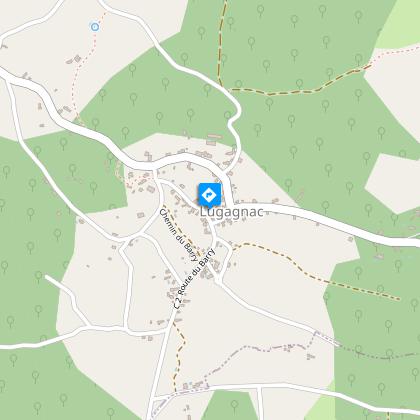Click the hairpin bend on road north of Lugagnac
The width and height of the screenshot is (420, 420).
coord(235,117)
